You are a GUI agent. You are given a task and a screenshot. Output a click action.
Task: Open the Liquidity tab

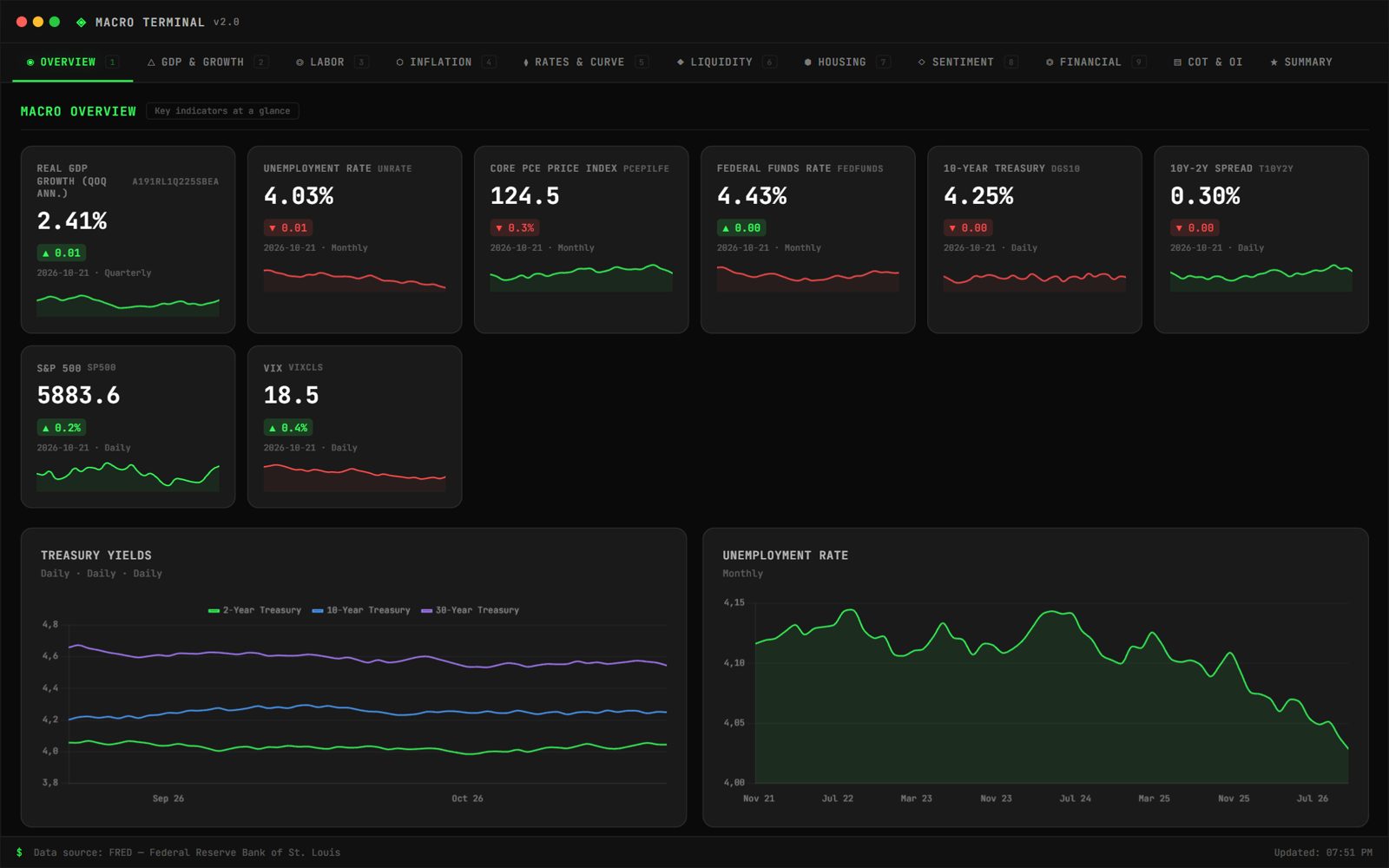click(727, 62)
